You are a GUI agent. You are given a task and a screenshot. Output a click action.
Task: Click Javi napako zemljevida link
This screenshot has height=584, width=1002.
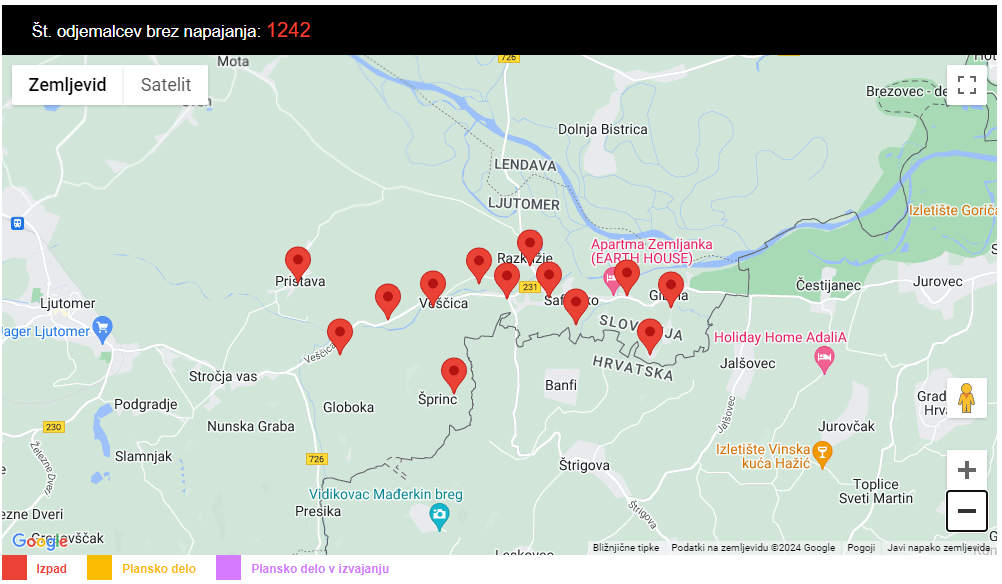click(938, 548)
